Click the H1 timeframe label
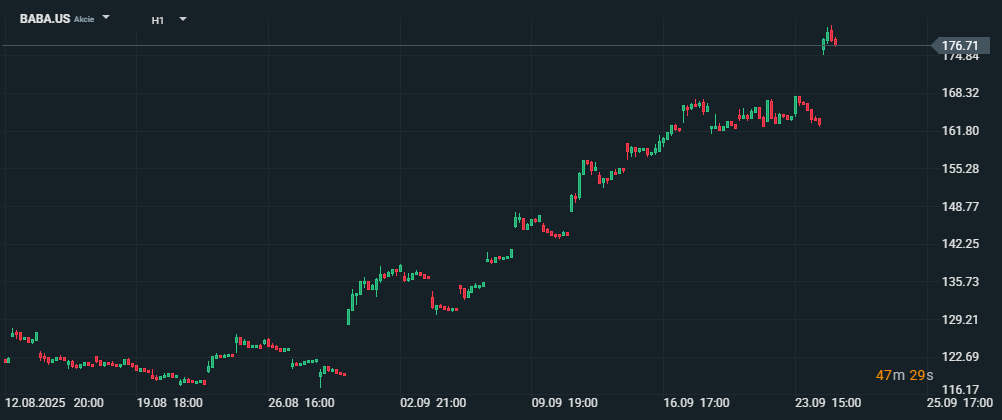This screenshot has height=420, width=1002. tap(158, 20)
